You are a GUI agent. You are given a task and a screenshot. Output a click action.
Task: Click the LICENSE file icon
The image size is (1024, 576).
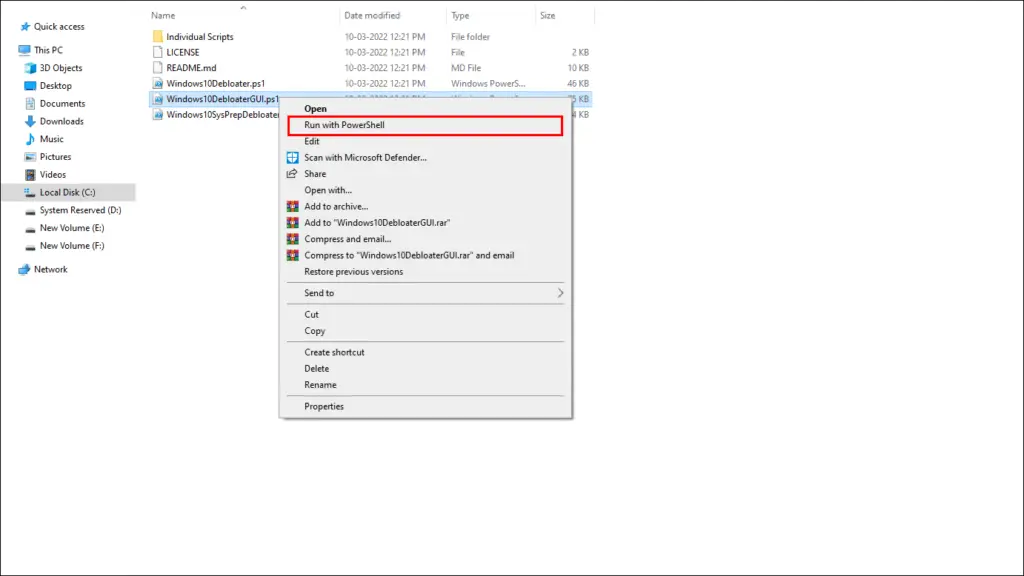(157, 52)
